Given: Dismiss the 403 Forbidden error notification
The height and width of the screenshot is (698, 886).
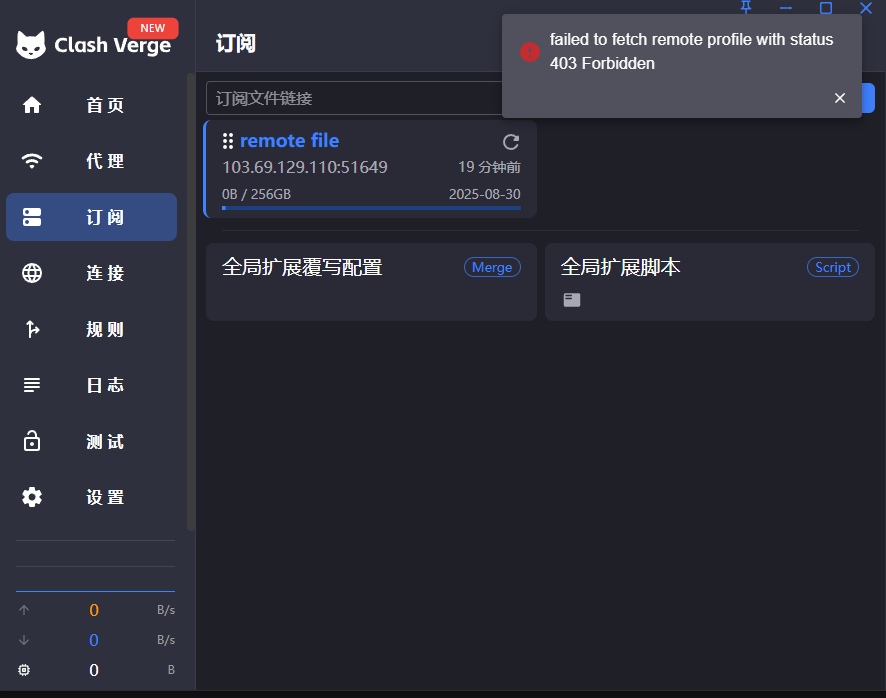Looking at the screenshot, I should tap(840, 98).
